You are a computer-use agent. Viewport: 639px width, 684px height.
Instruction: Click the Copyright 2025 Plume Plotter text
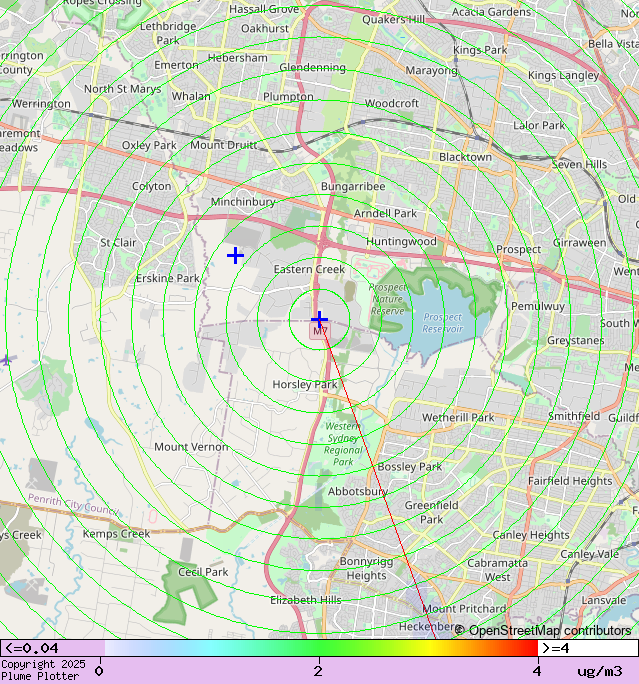(x=44, y=670)
